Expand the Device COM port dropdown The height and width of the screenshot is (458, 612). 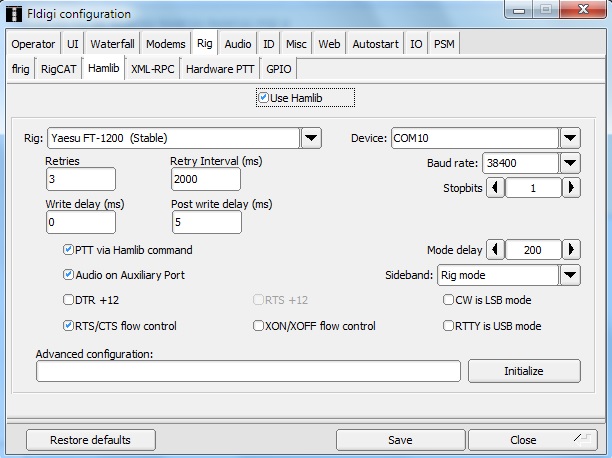570,138
